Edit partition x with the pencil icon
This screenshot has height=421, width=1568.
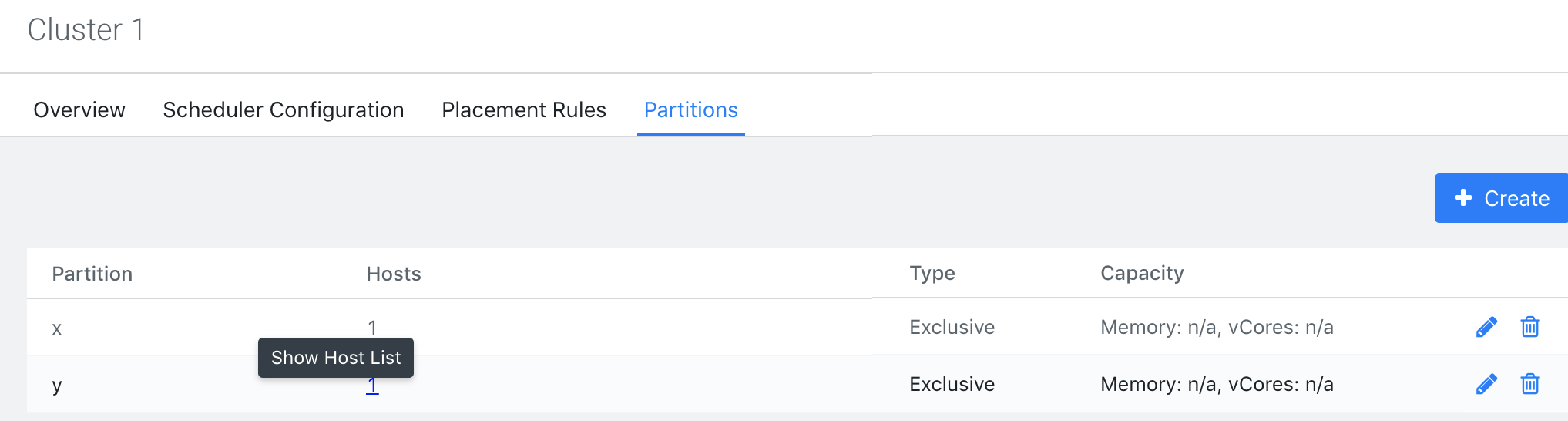pyautogui.click(x=1486, y=328)
